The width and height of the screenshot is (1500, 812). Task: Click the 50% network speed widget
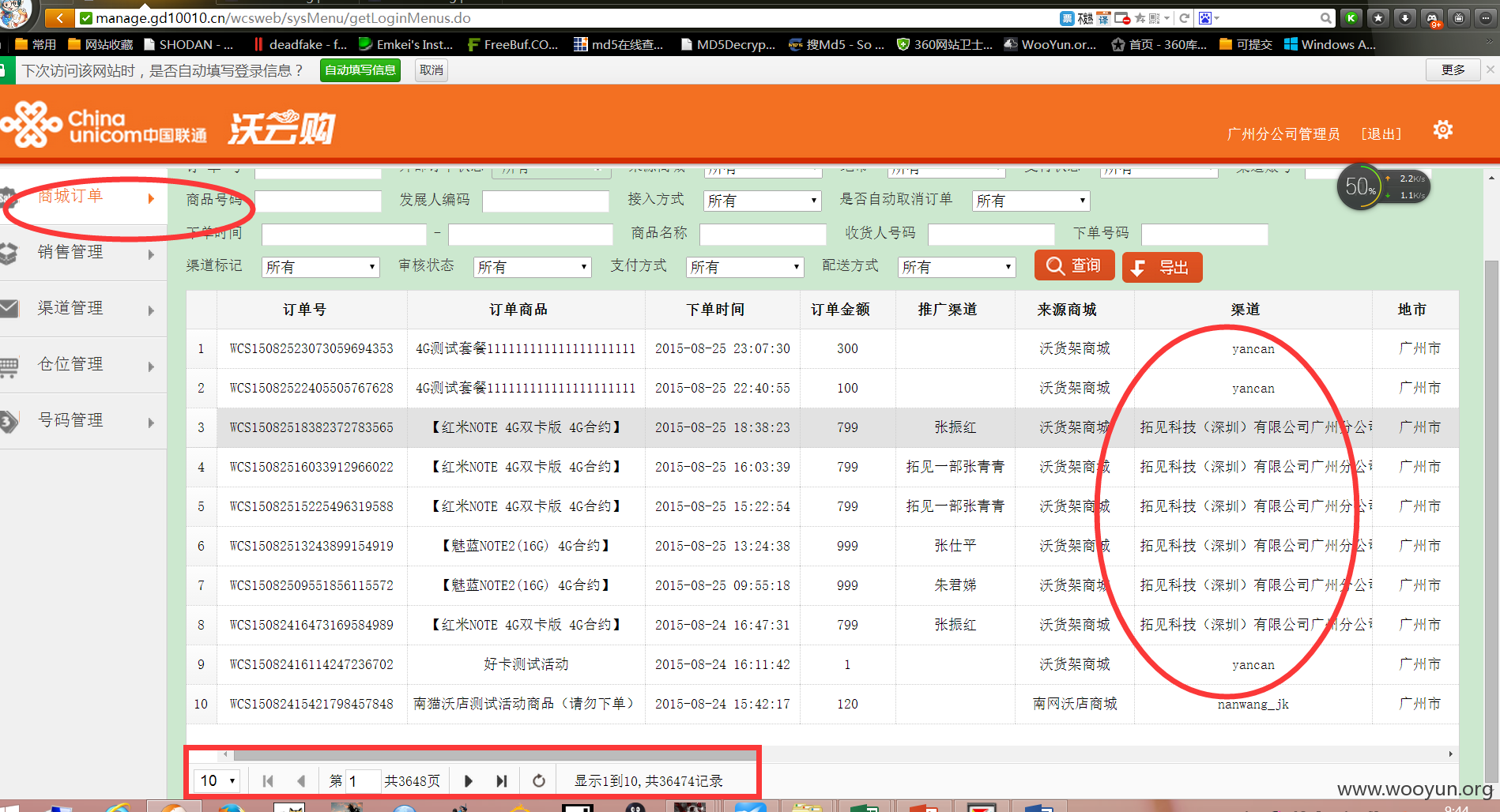pyautogui.click(x=1383, y=187)
